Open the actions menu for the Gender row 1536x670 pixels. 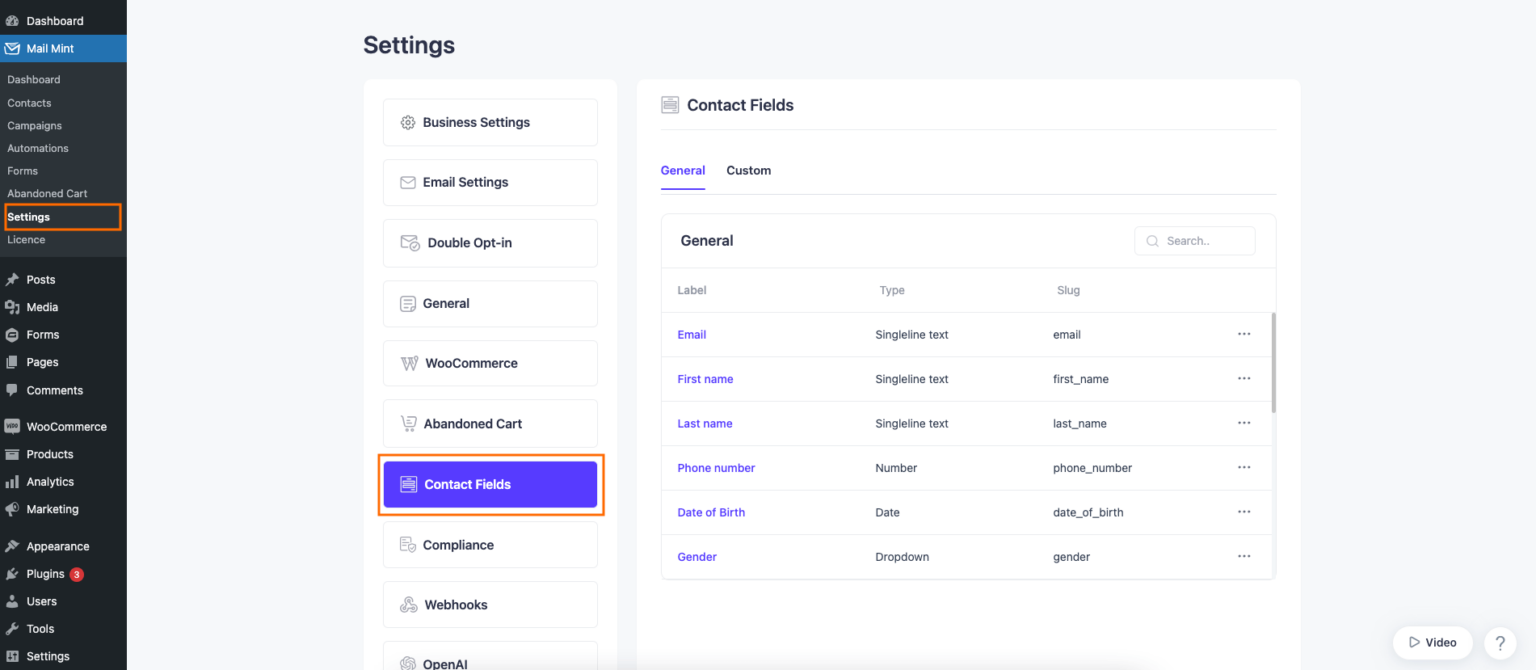1244,556
